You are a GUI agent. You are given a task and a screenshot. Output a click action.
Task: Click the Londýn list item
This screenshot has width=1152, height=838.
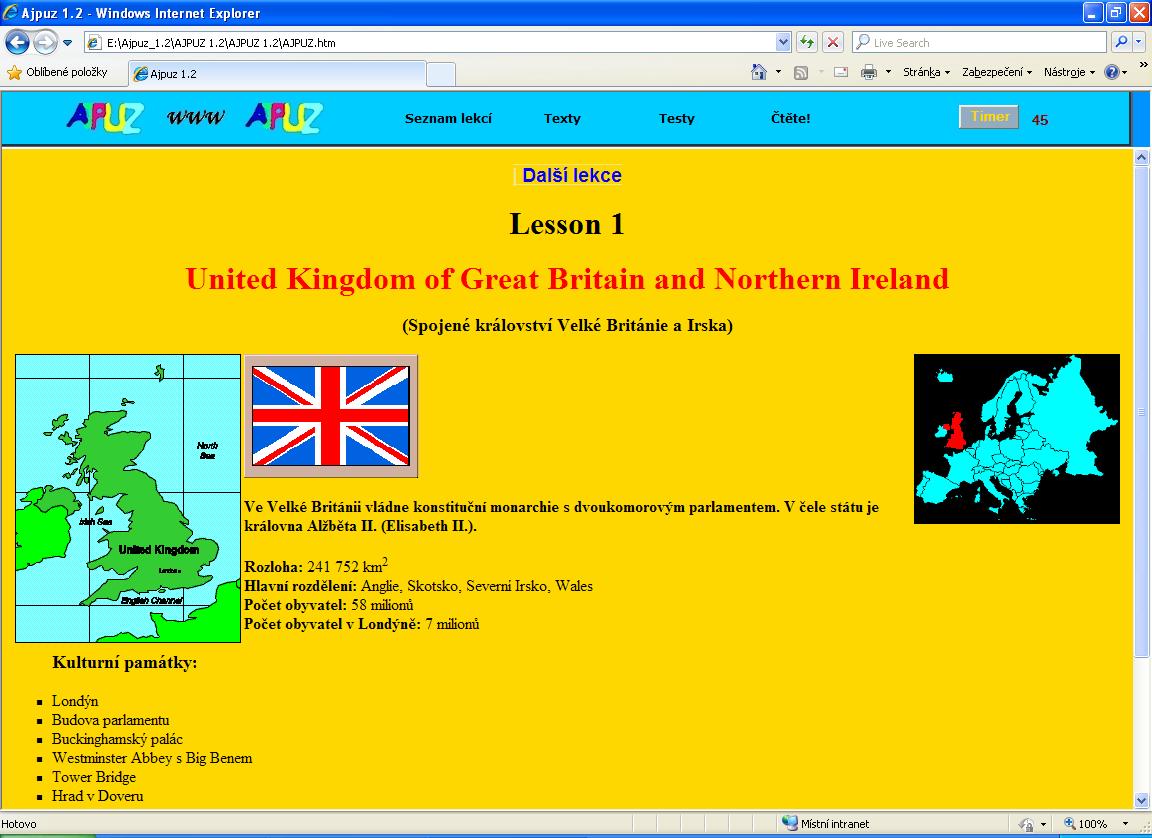coord(75,701)
